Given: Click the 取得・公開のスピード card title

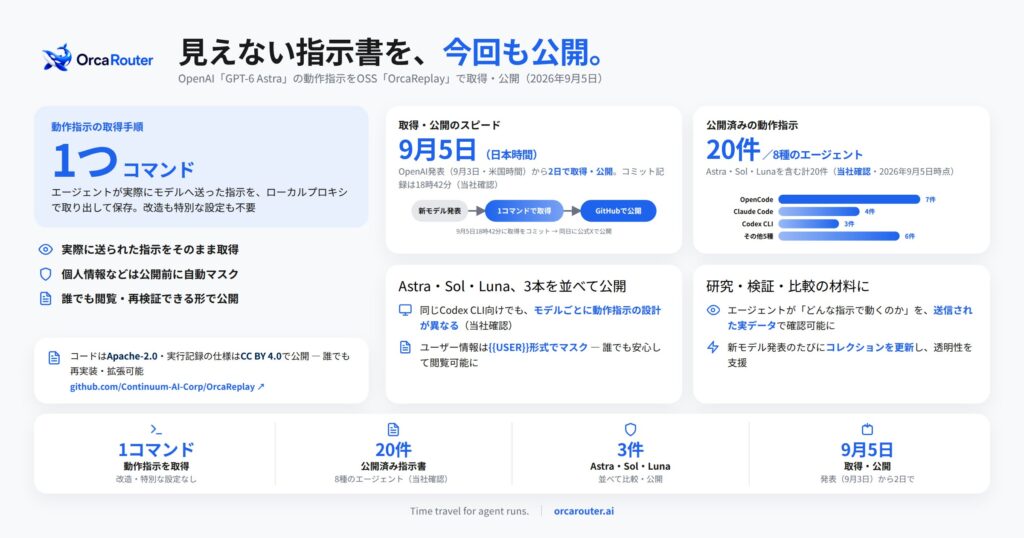Looking at the screenshot, I should click(x=449, y=125).
